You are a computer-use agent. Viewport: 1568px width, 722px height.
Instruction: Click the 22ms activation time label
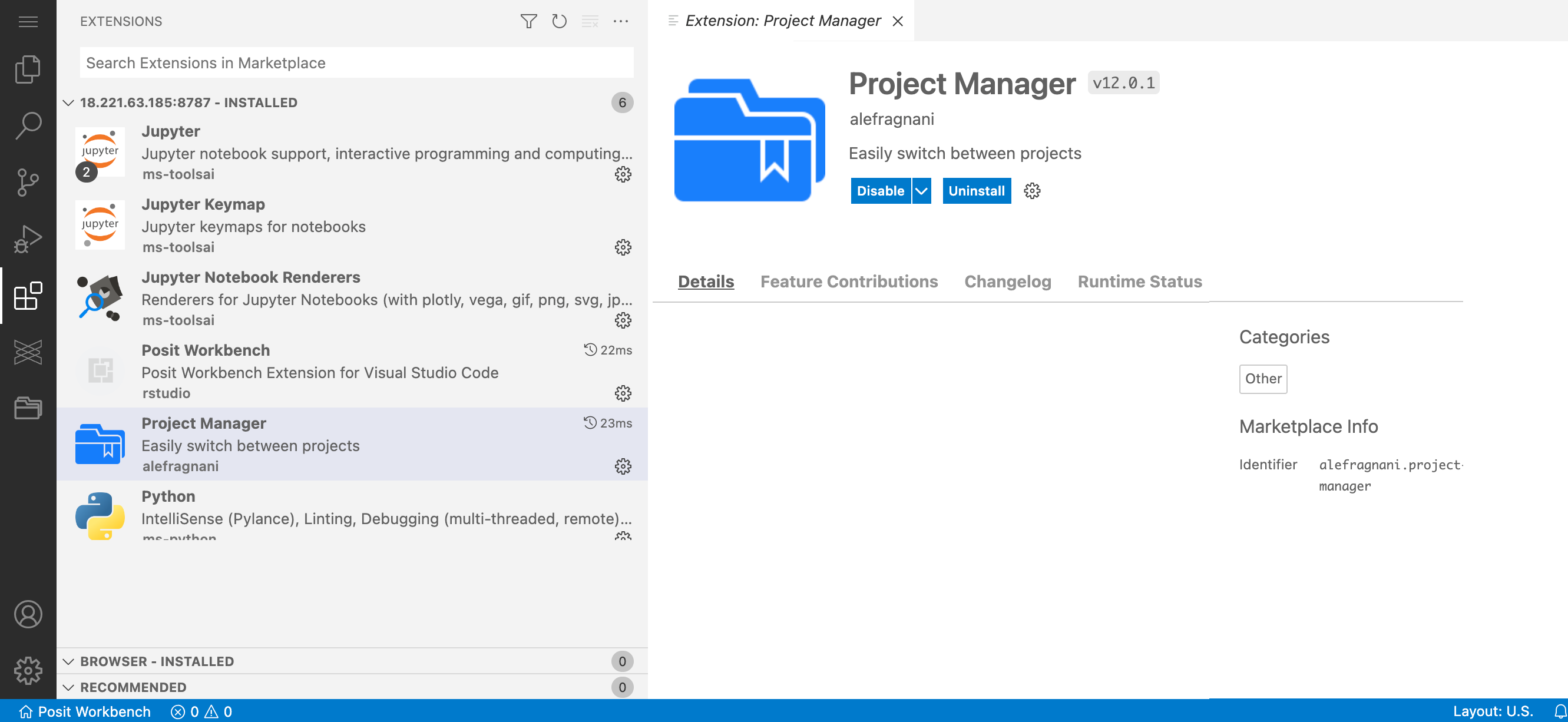[x=607, y=350]
